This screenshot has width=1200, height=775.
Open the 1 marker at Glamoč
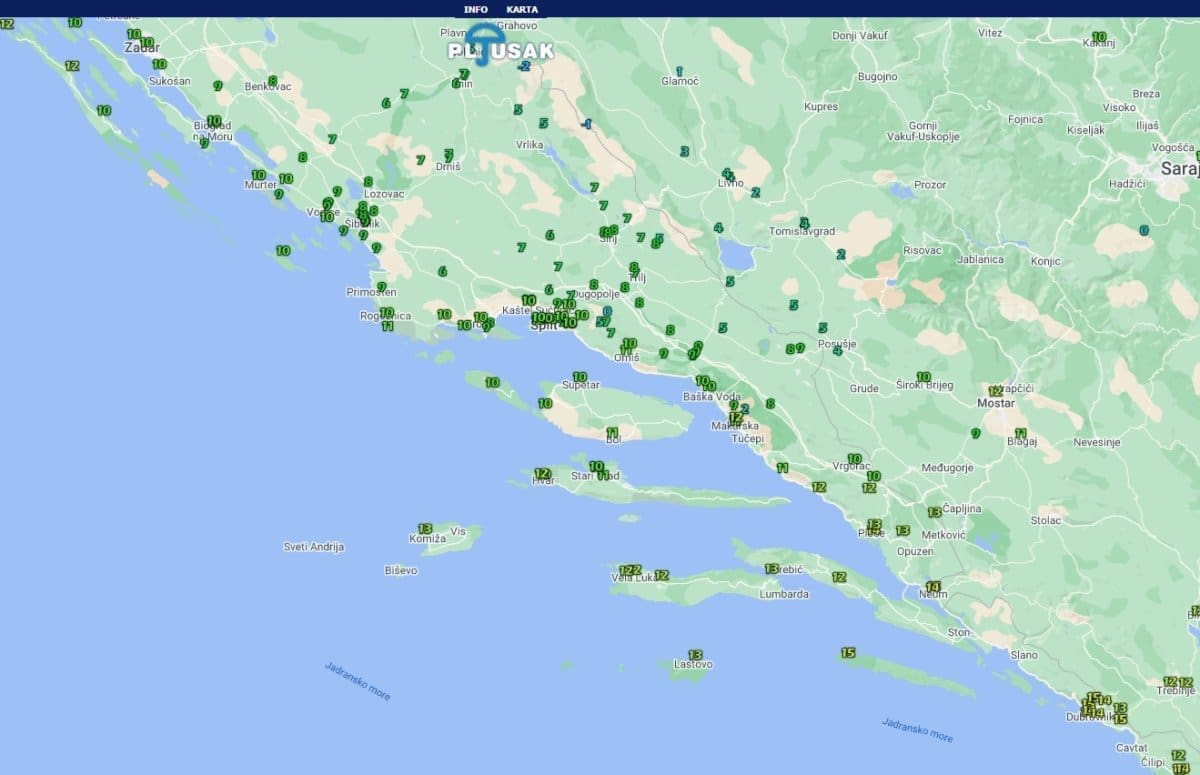pyautogui.click(x=679, y=71)
